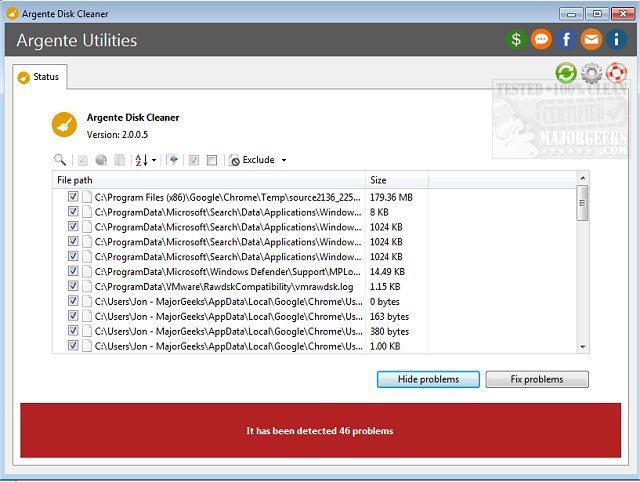
Task: Click the Exclude toolbar icon
Action: [x=234, y=160]
